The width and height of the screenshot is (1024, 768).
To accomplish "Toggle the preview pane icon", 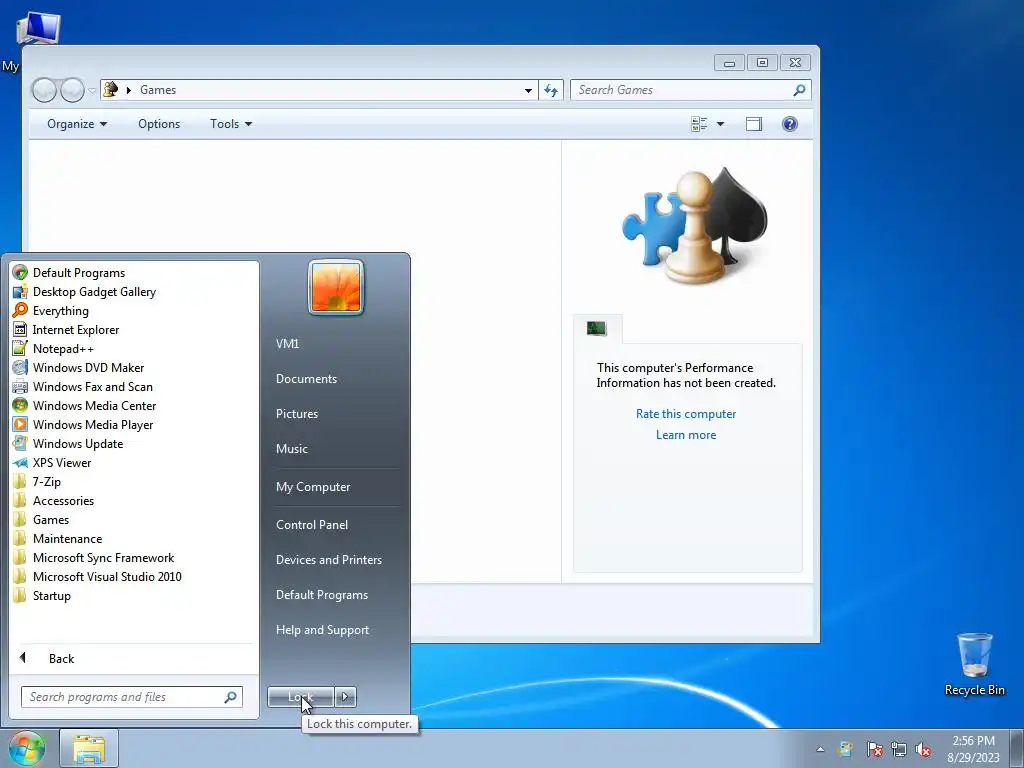I will 754,124.
